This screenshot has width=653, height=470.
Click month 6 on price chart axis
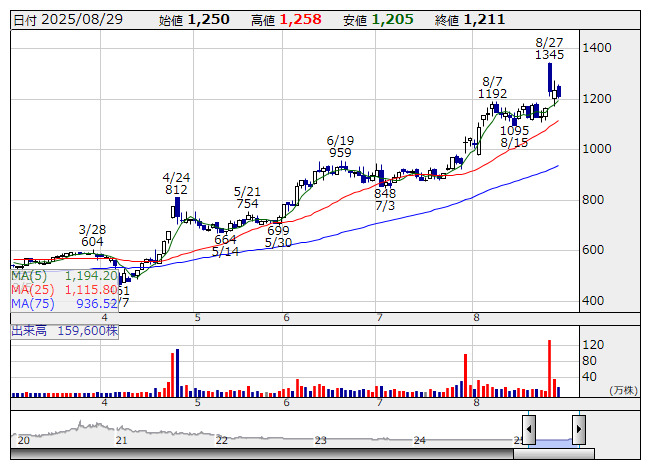coord(286,318)
